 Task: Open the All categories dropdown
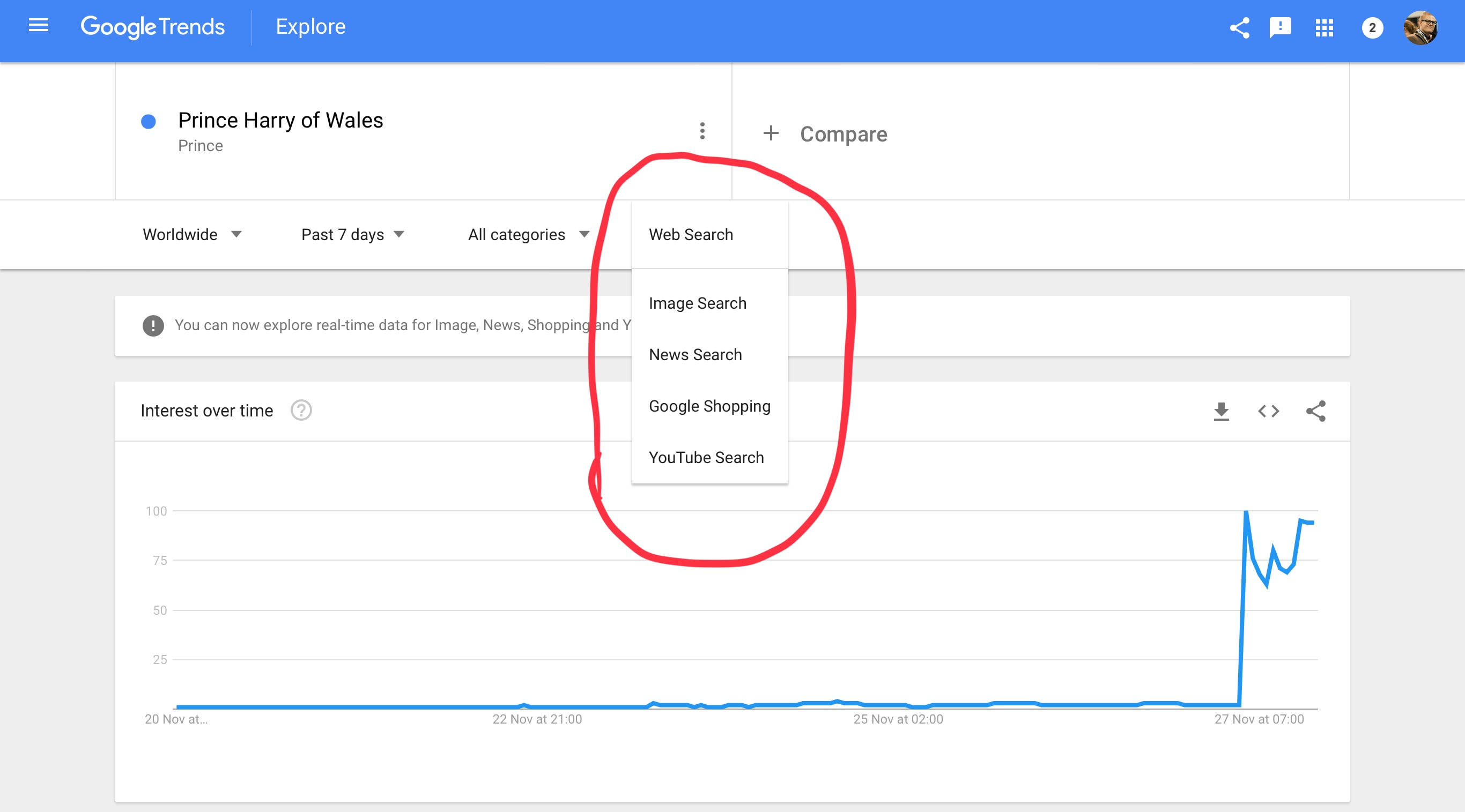(x=528, y=234)
